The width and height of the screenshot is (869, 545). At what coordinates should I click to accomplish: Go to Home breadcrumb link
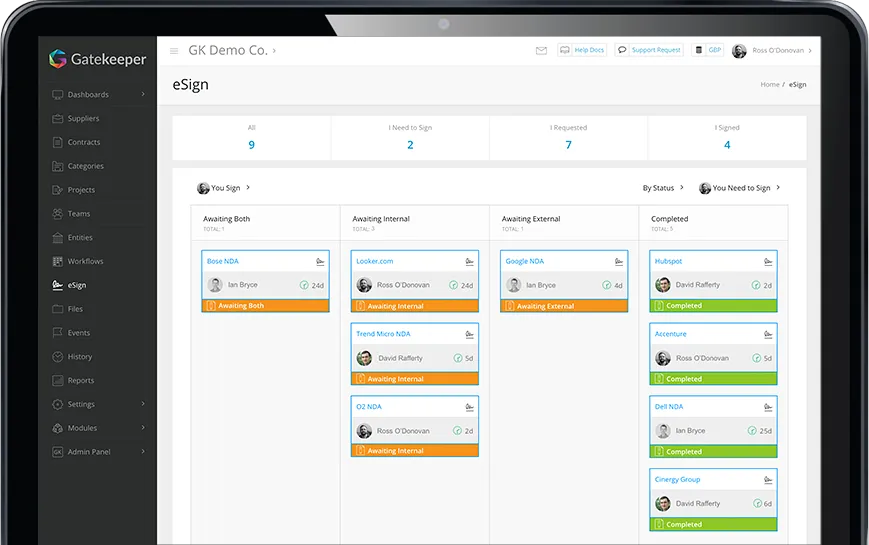coord(770,84)
